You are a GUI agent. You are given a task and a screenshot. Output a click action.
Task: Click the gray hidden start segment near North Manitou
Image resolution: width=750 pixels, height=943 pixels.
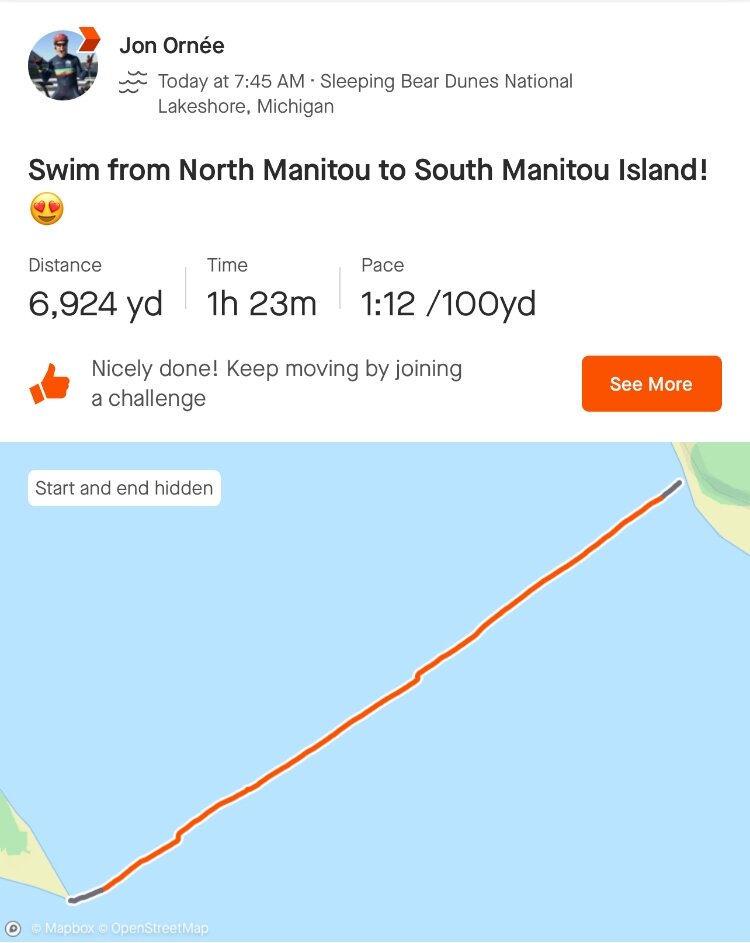click(672, 490)
